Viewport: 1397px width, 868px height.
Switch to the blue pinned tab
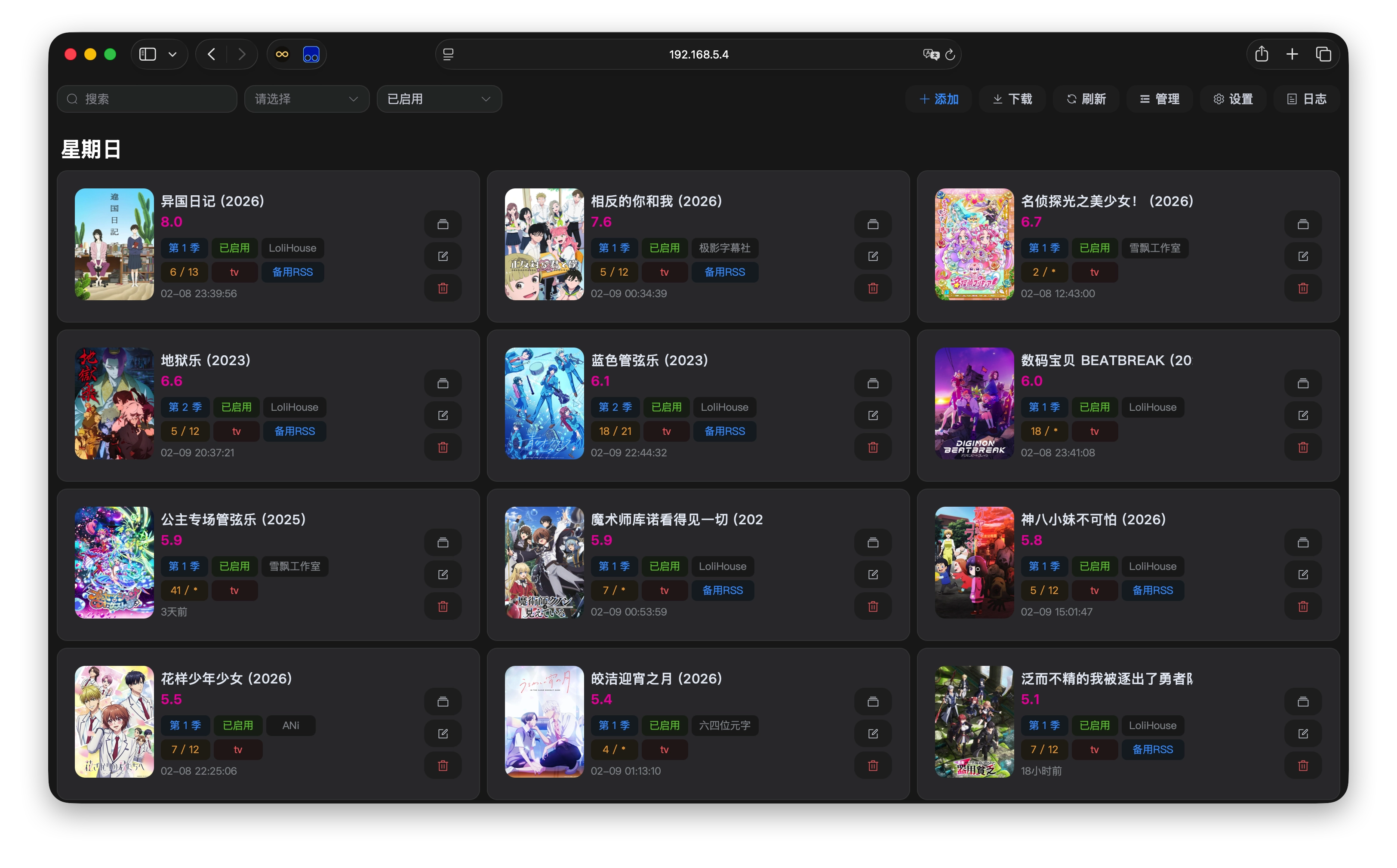point(311,54)
